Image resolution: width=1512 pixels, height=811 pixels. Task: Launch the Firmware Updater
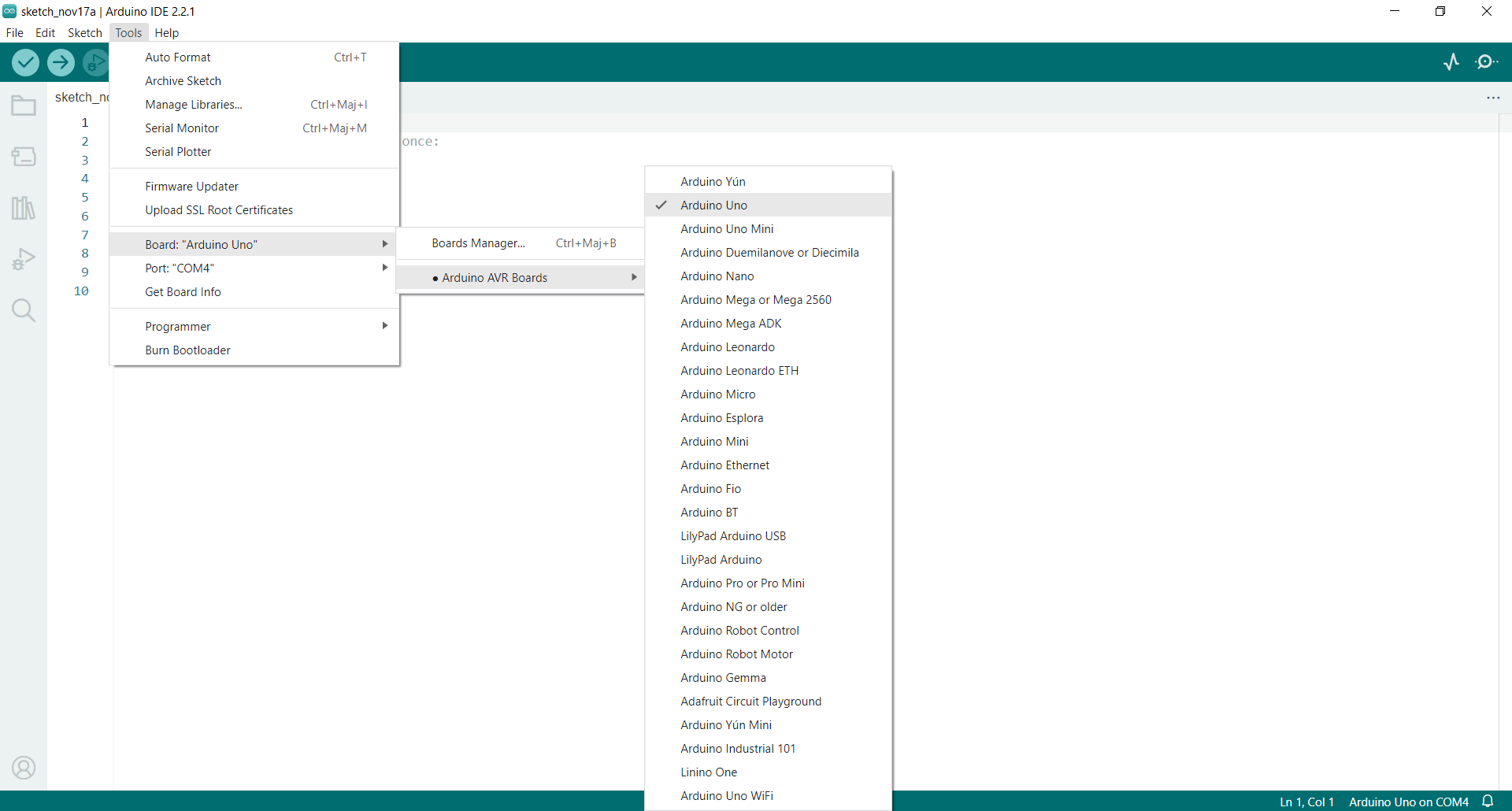click(254, 187)
